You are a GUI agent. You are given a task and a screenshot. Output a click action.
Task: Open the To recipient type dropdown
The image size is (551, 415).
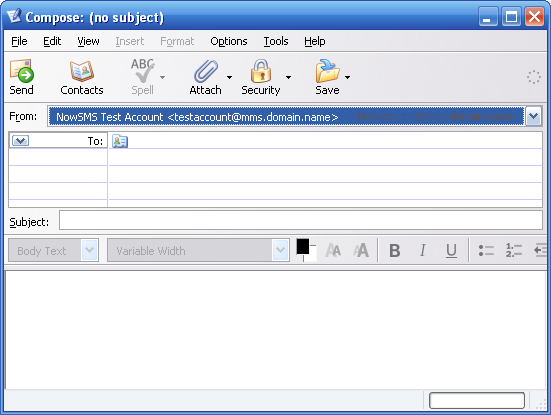pos(20,141)
